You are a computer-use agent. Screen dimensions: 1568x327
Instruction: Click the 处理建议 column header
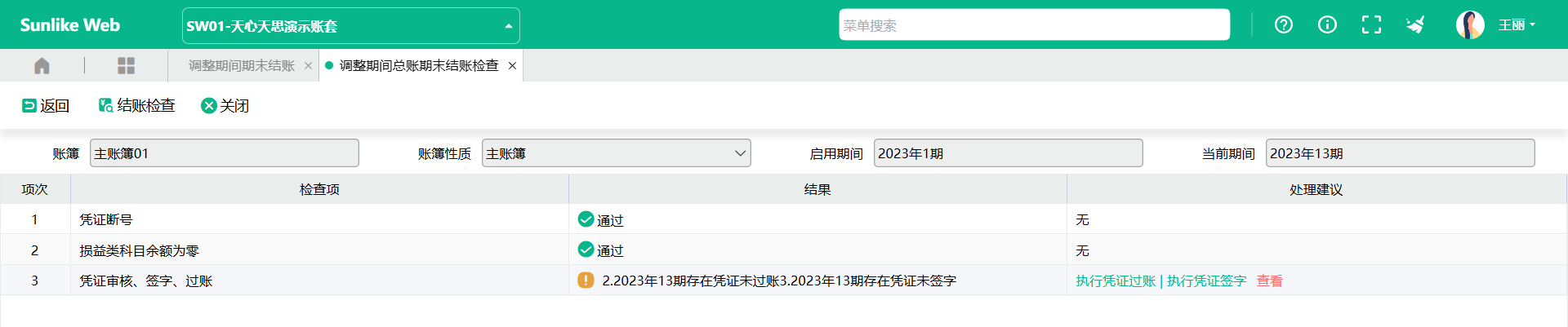[1316, 189]
